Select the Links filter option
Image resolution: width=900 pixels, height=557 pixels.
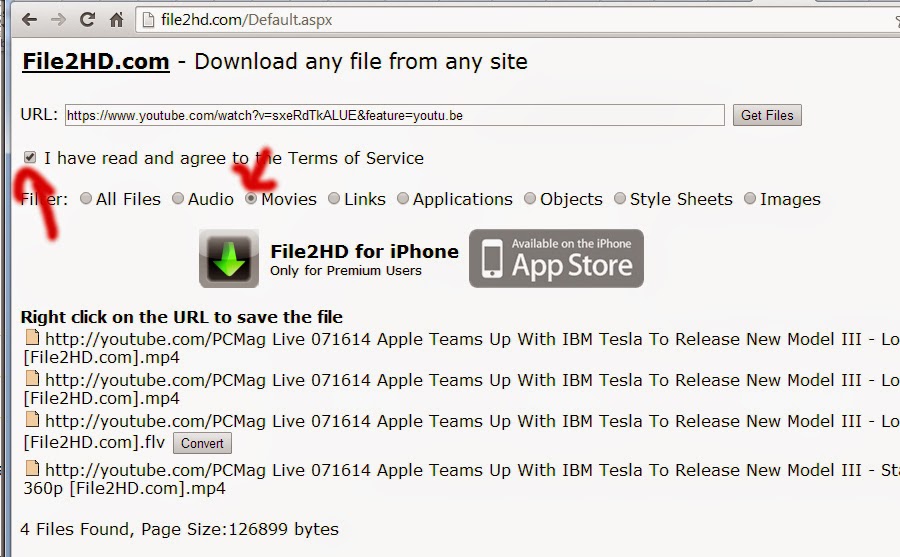334,199
